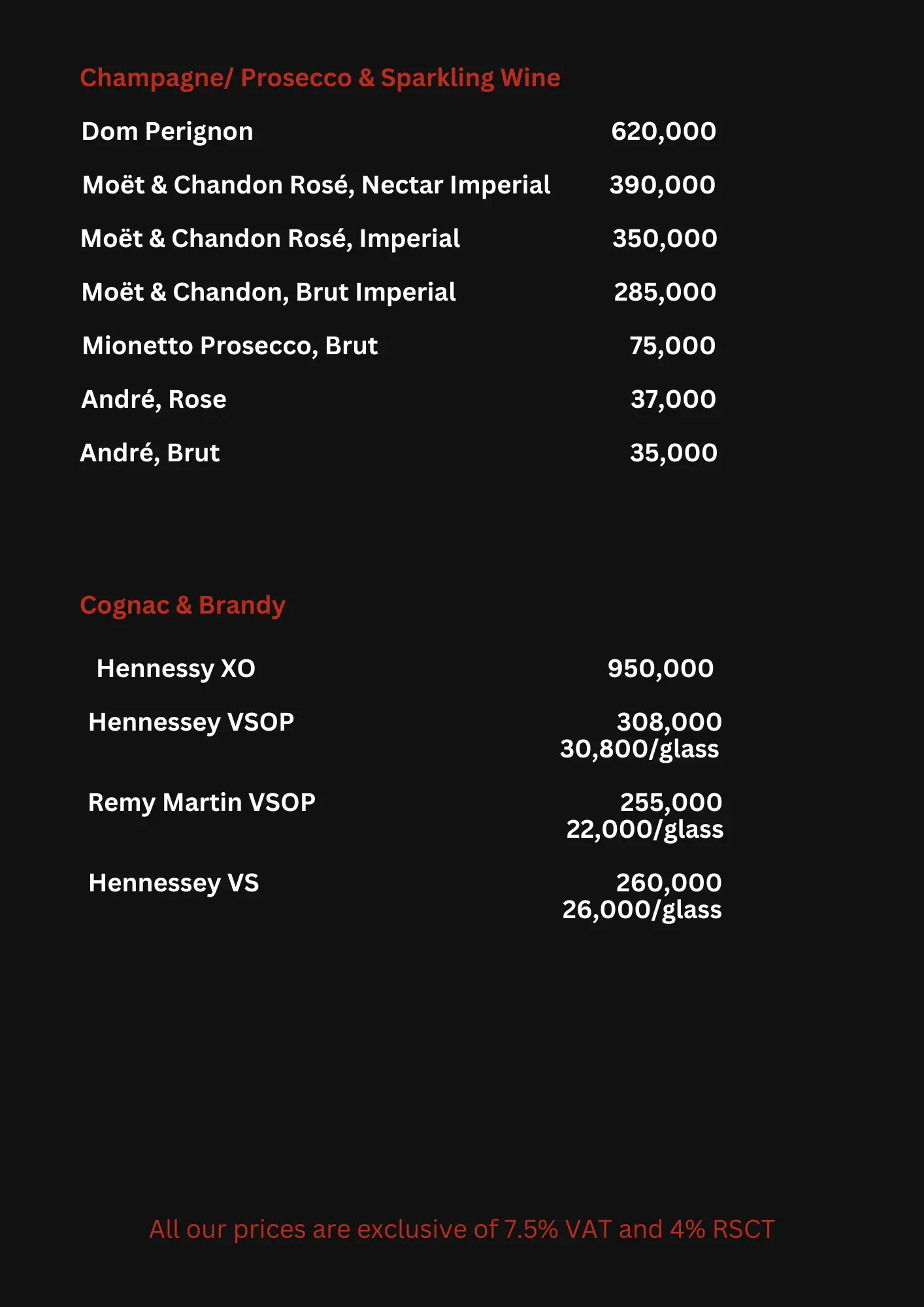Select Moët & Chandon Rosé, Nectar Imperial
The width and height of the screenshot is (924, 1307).
[316, 186]
